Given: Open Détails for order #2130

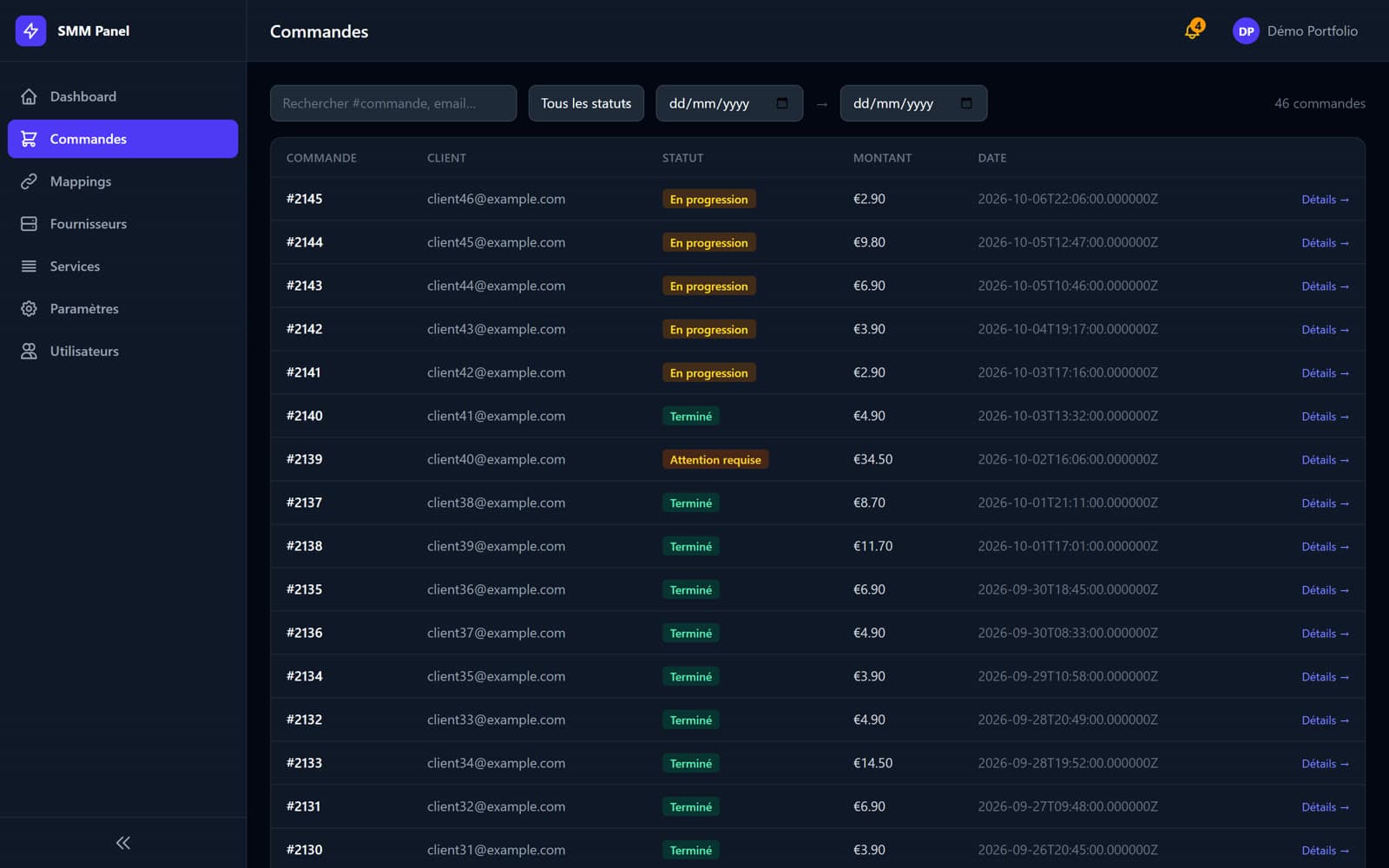Looking at the screenshot, I should (x=1325, y=851).
